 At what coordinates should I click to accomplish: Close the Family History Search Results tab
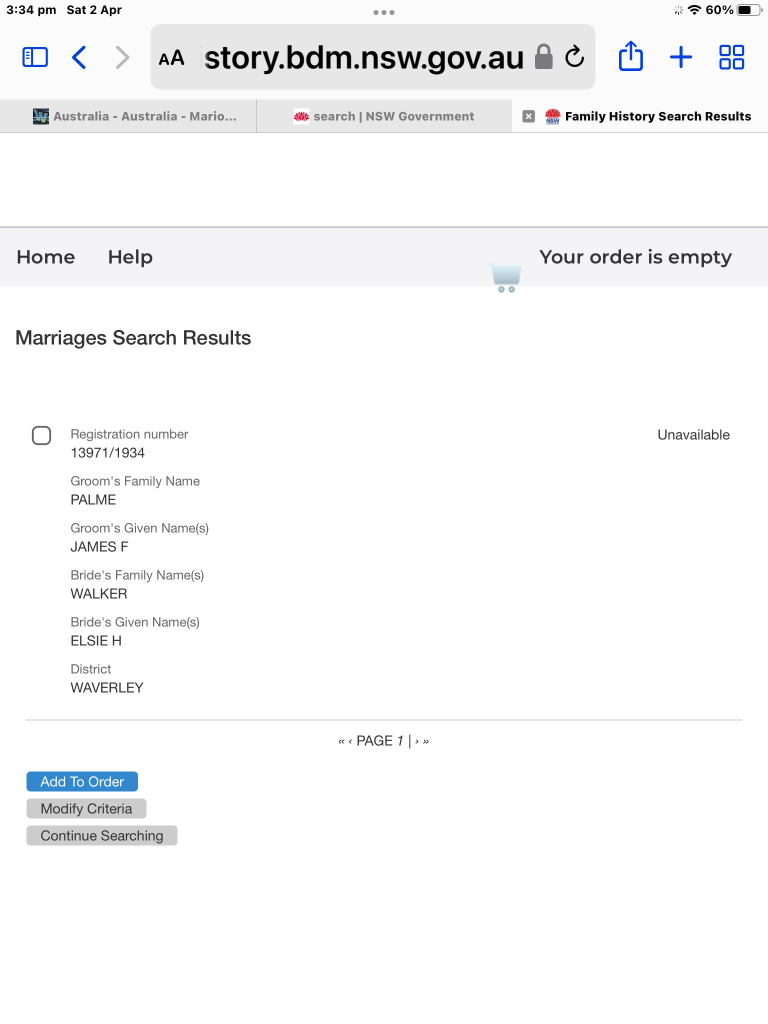(529, 116)
